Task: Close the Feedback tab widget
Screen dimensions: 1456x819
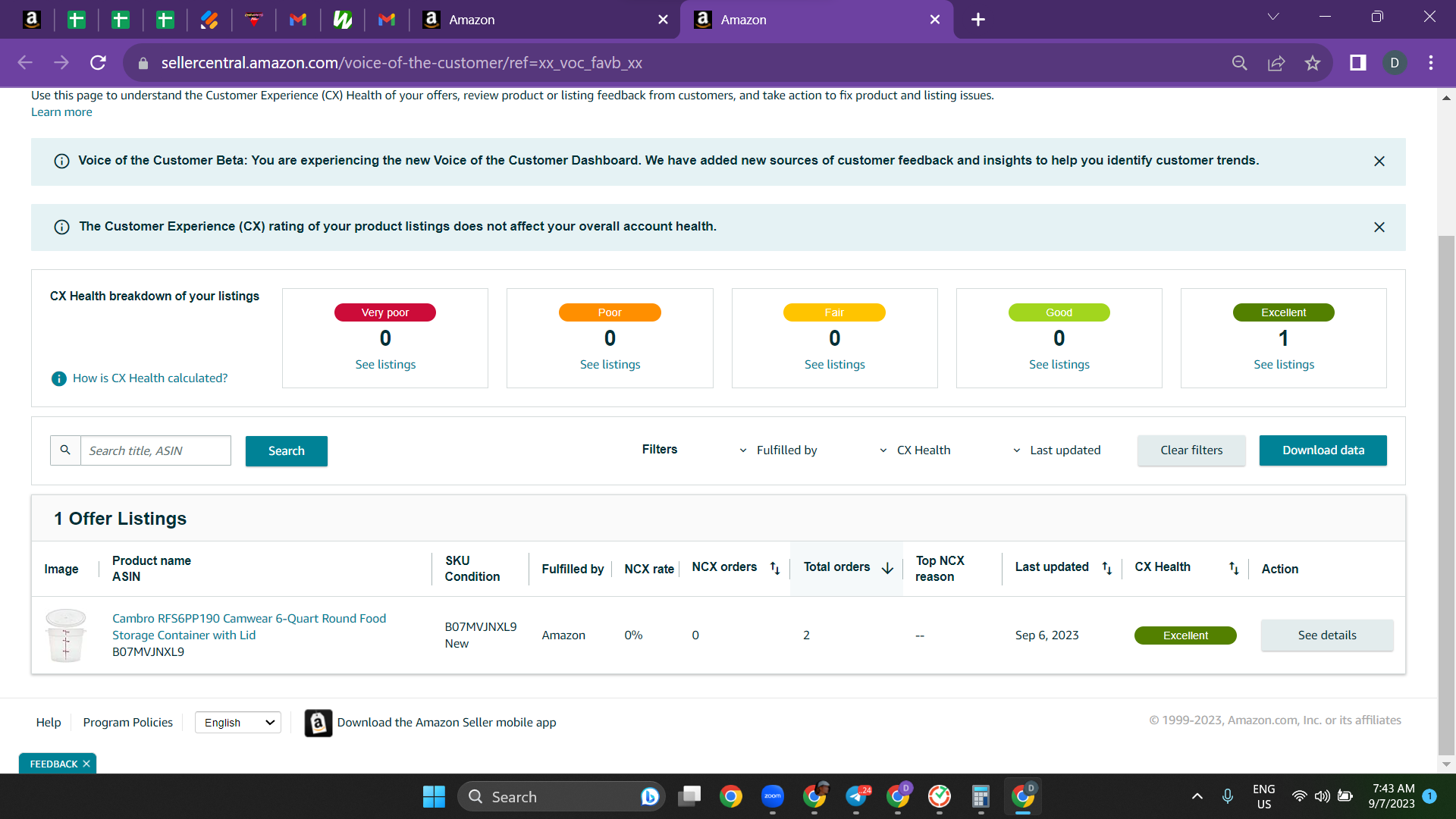Action: pos(86,764)
